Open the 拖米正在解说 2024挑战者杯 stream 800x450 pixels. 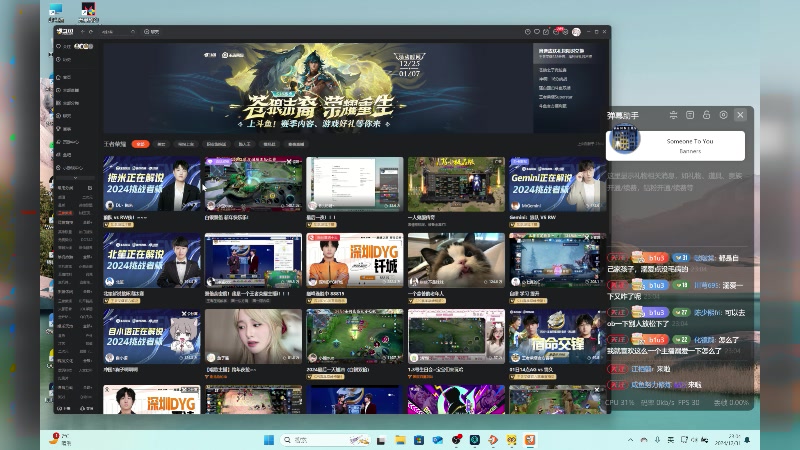pos(152,184)
